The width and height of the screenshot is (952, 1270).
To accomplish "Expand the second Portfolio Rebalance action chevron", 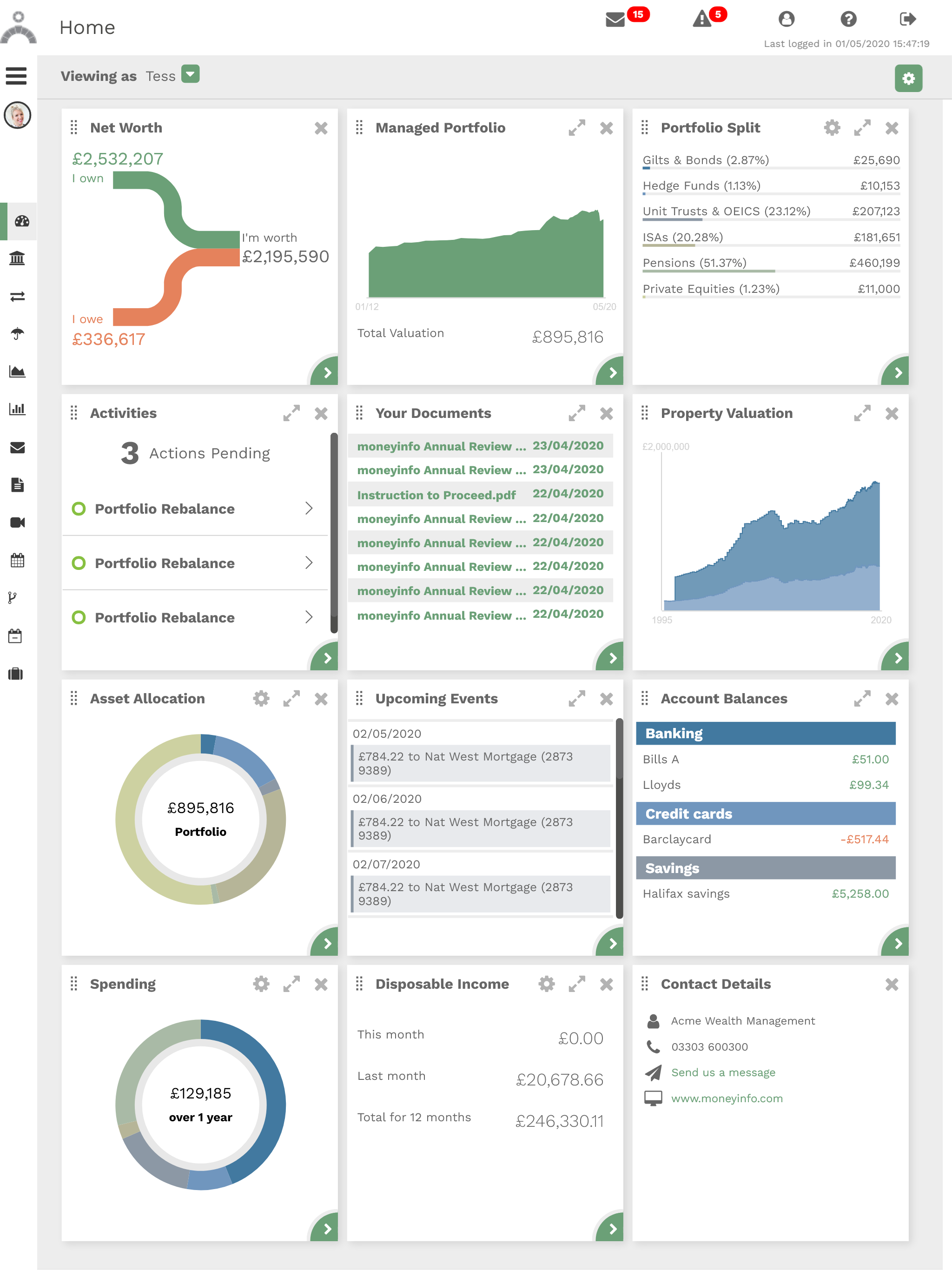I will [x=309, y=562].
